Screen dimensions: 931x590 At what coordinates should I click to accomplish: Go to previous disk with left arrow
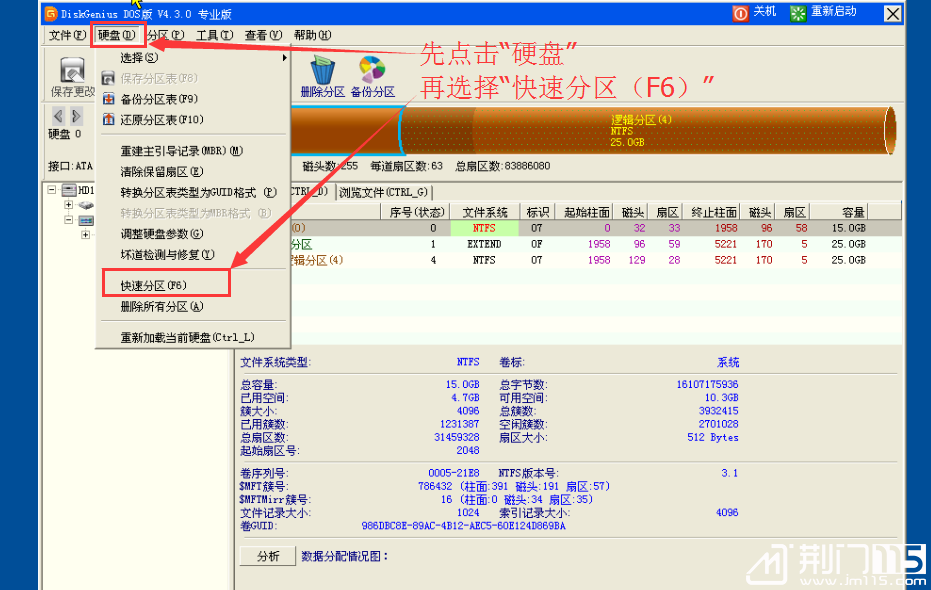point(58,115)
